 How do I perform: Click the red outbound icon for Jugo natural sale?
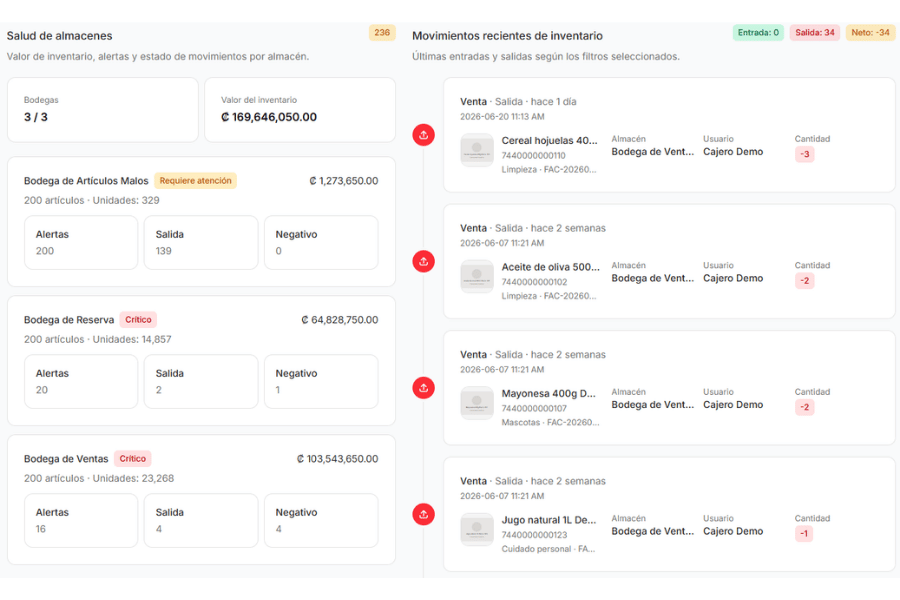(424, 514)
